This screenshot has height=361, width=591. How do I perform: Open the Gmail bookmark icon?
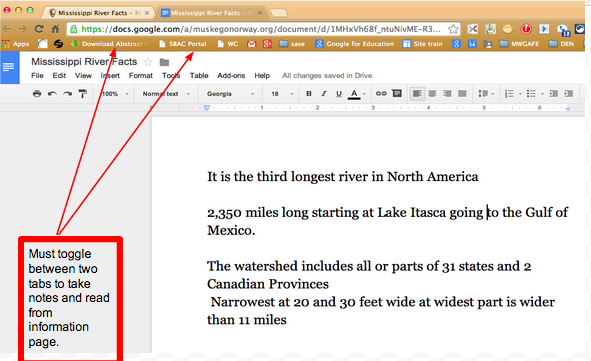coord(251,44)
